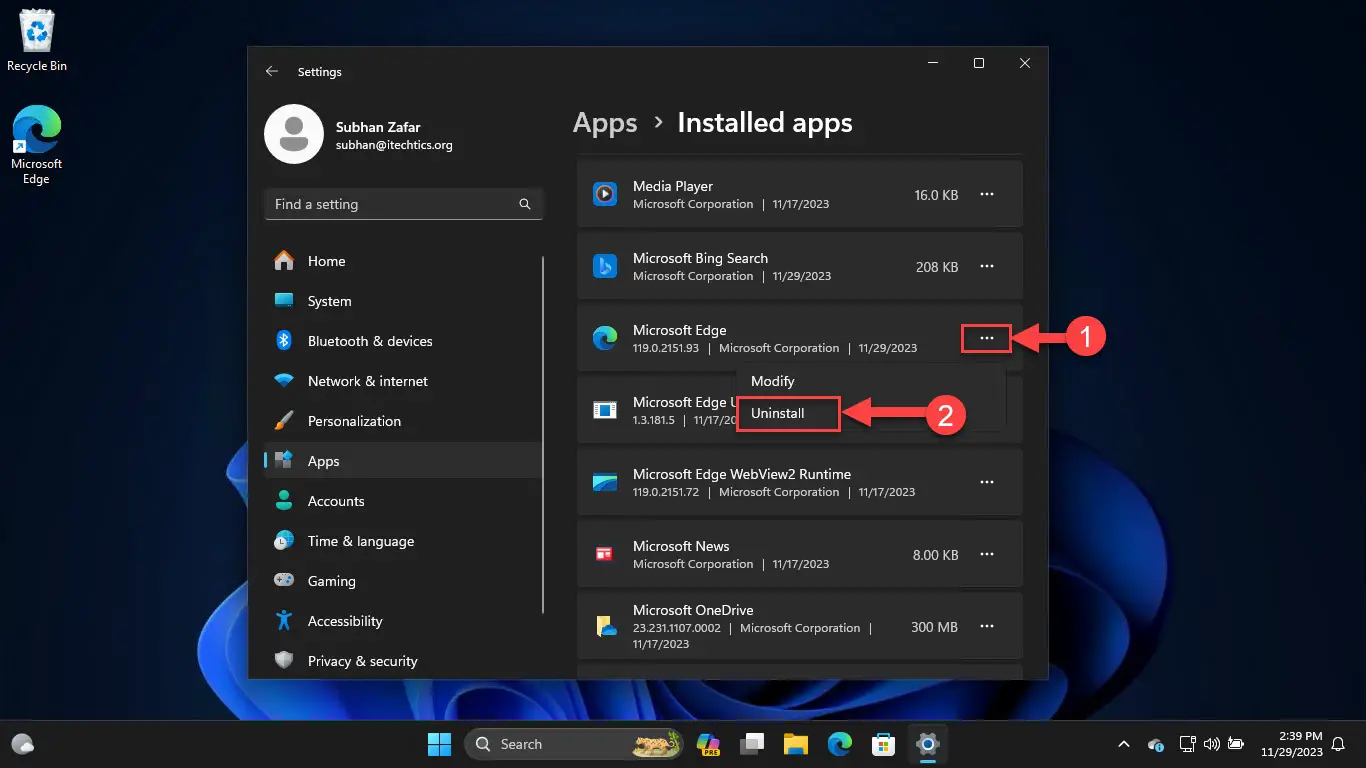Minimize the Settings window
Screen dimensions: 1366x768
933,63
